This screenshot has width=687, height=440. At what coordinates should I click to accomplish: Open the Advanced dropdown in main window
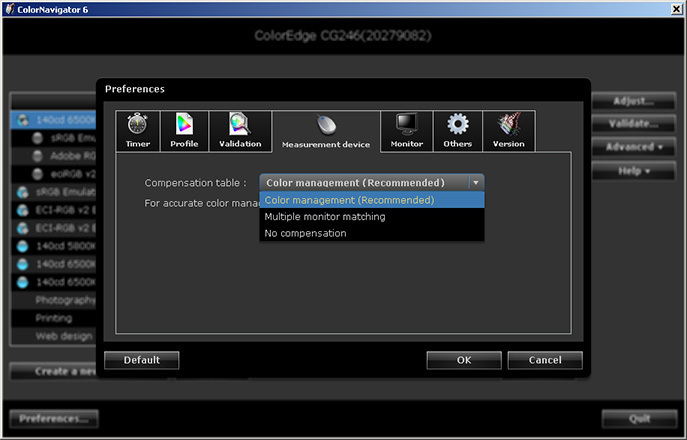pos(634,147)
